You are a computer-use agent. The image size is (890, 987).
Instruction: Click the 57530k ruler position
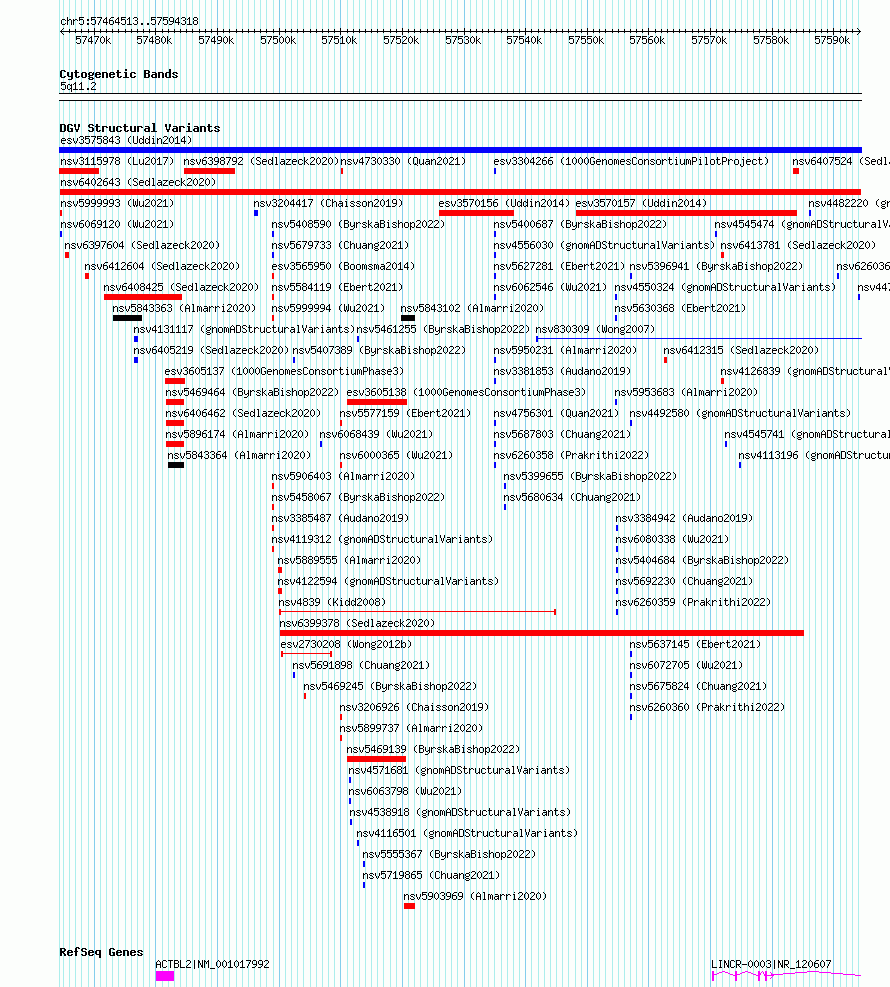463,40
